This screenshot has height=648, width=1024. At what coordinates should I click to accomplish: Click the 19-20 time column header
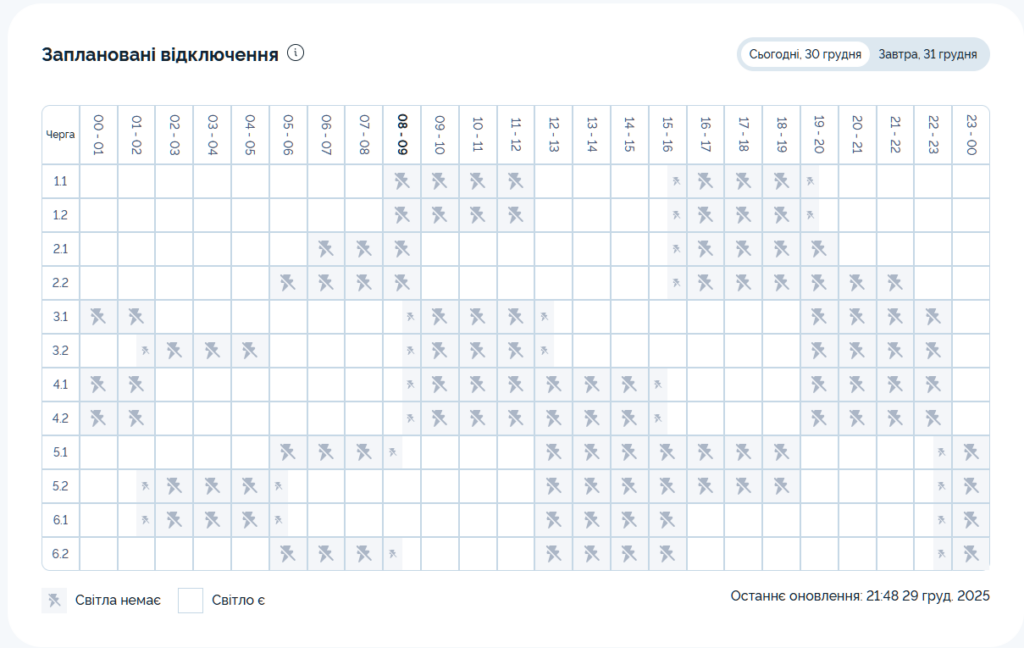click(x=819, y=134)
